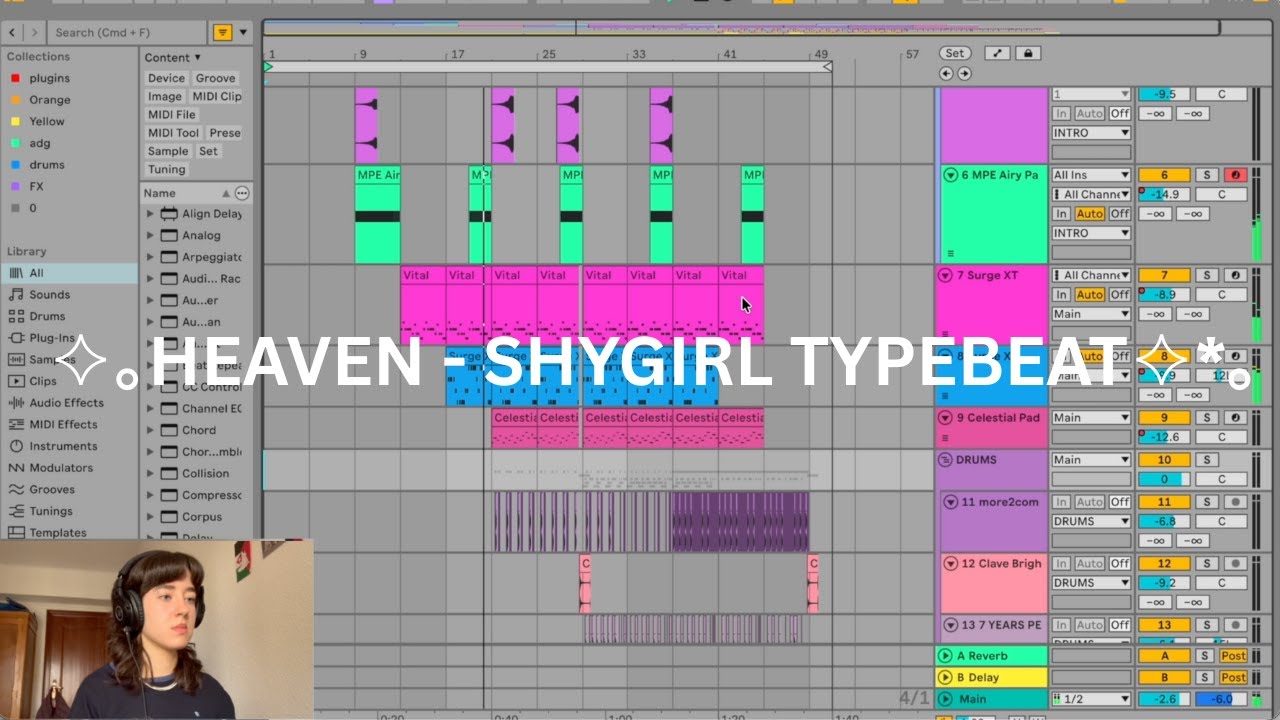Filter browser by MIDI Clip
The image size is (1280, 720).
tap(217, 97)
